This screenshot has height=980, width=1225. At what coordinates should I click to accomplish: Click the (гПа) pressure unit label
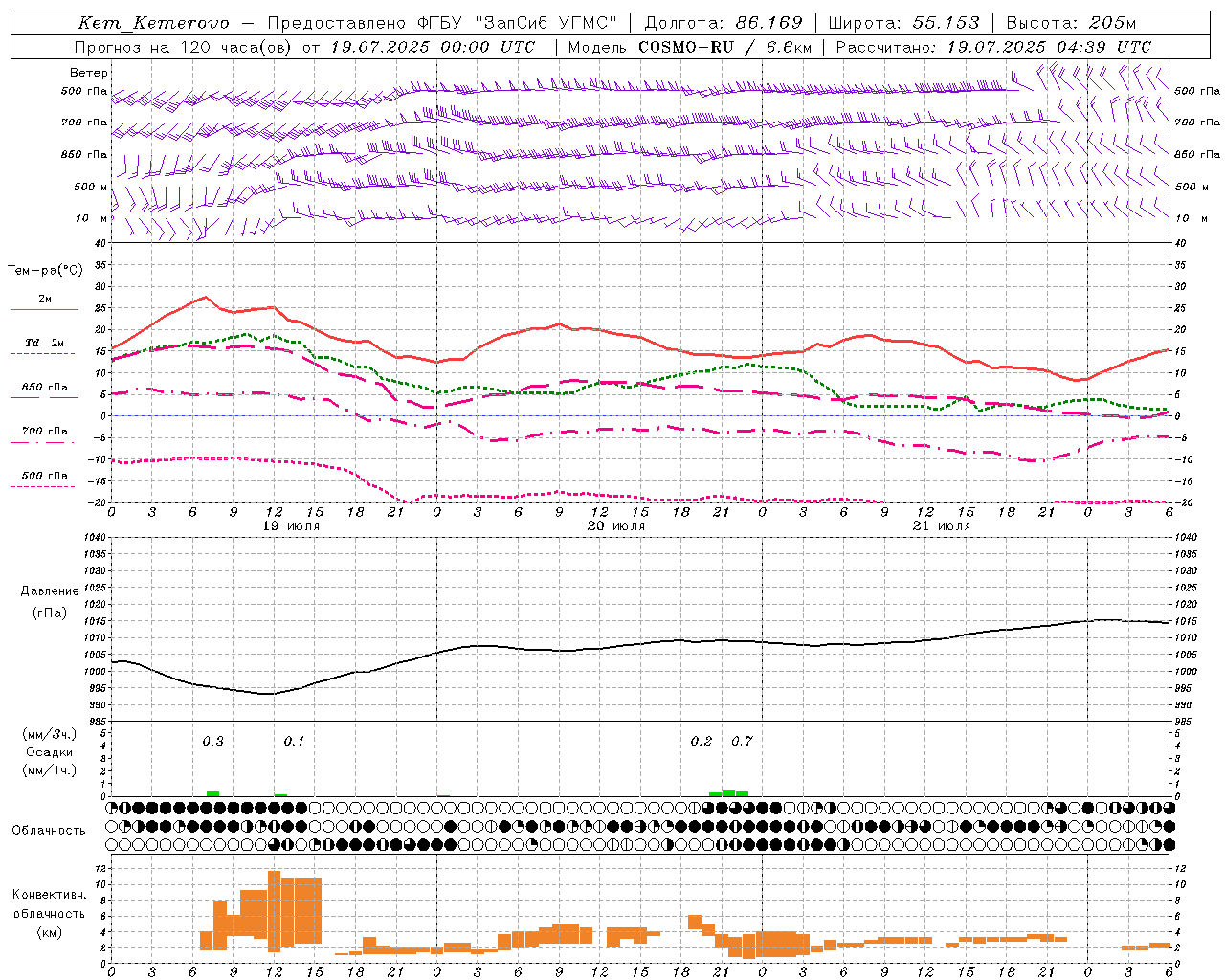tap(50, 612)
